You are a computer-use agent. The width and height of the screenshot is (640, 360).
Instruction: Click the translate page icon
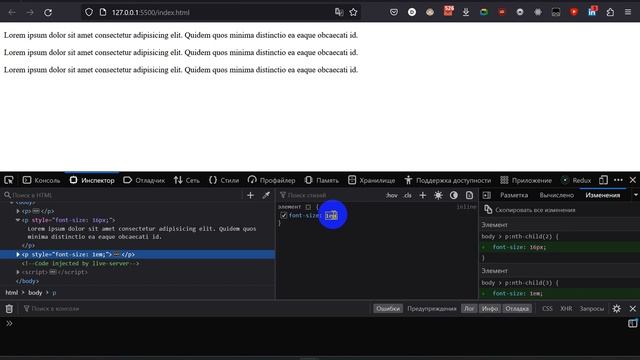pyautogui.click(x=339, y=12)
